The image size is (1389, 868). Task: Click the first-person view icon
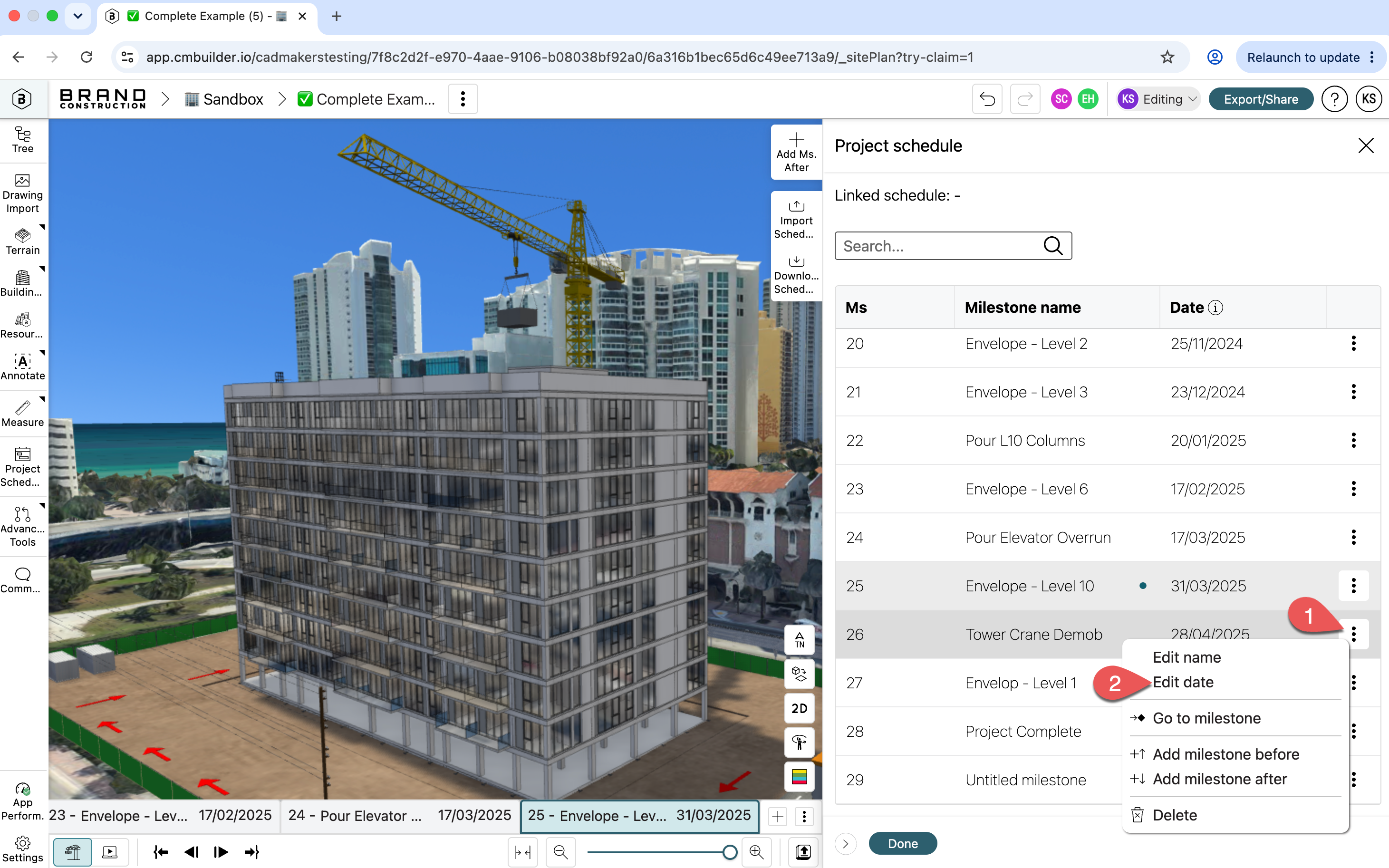coord(800,743)
